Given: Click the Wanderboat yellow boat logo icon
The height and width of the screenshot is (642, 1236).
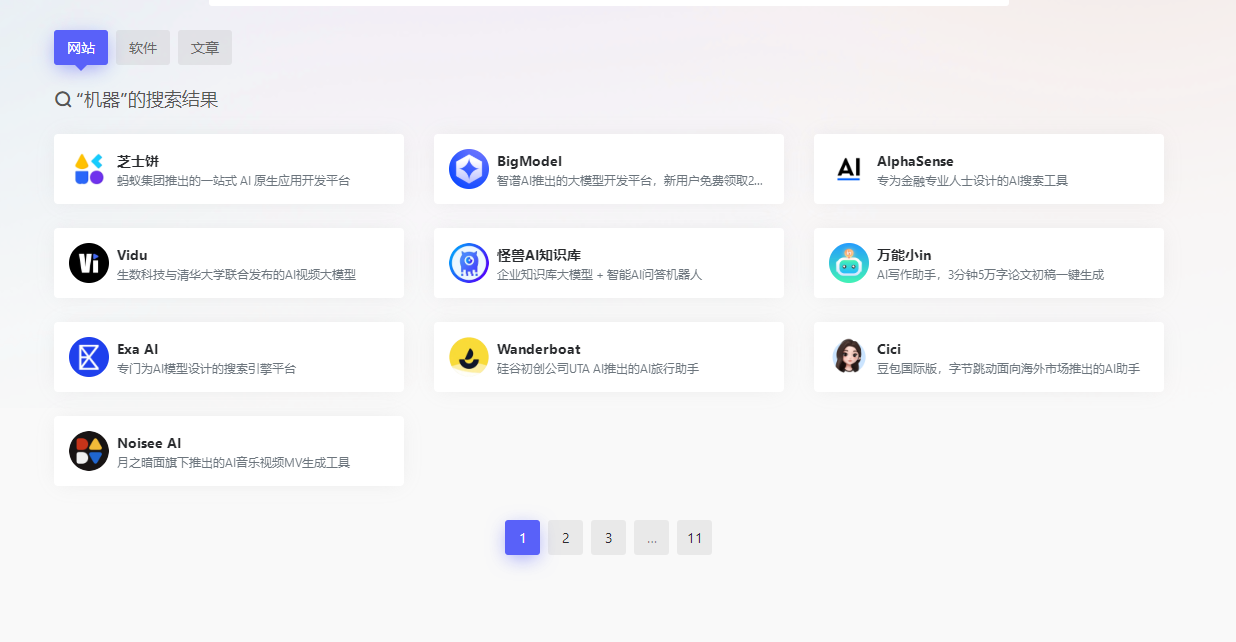Looking at the screenshot, I should point(469,357).
